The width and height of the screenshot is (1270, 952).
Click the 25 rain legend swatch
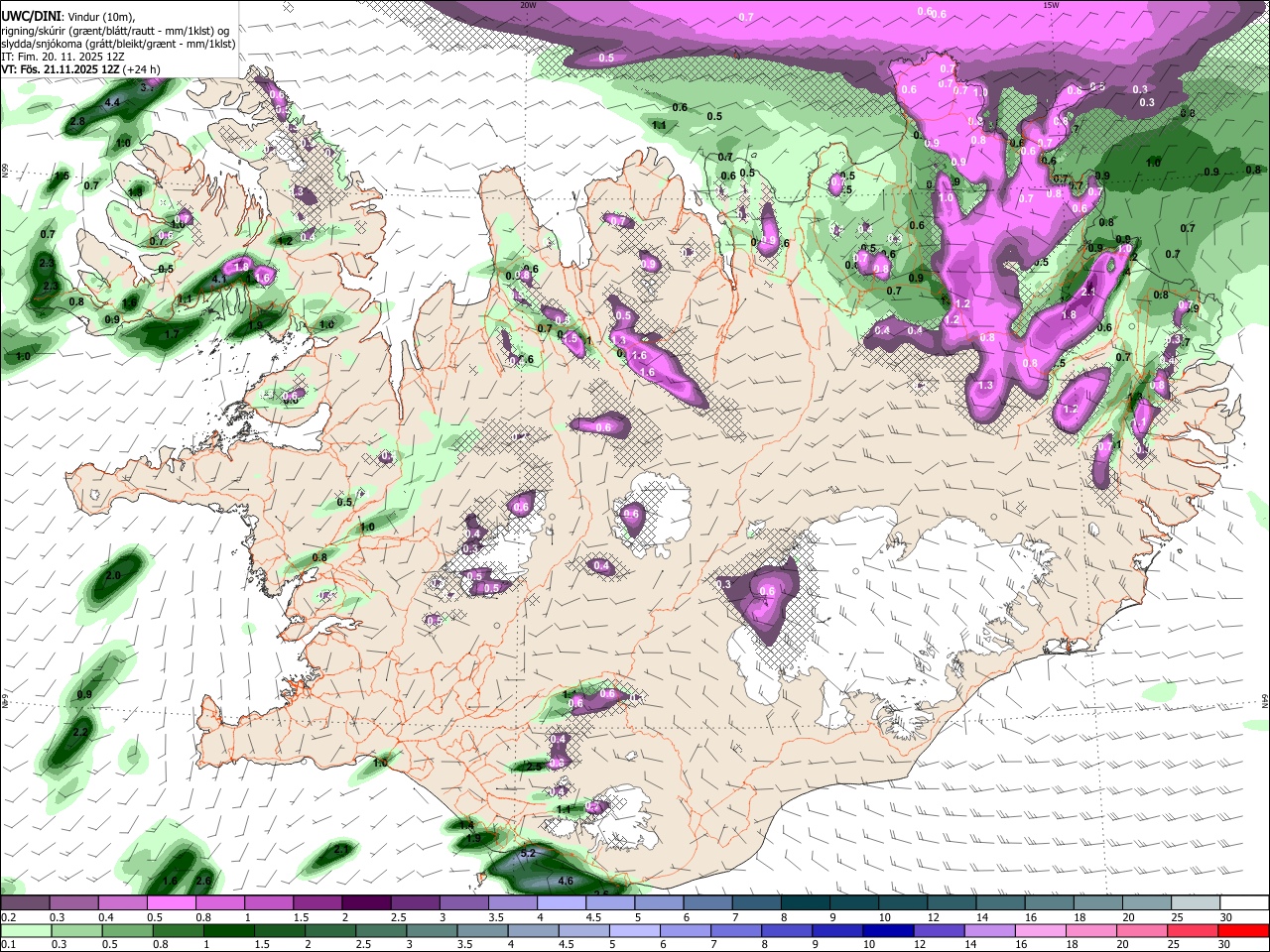tap(1191, 930)
